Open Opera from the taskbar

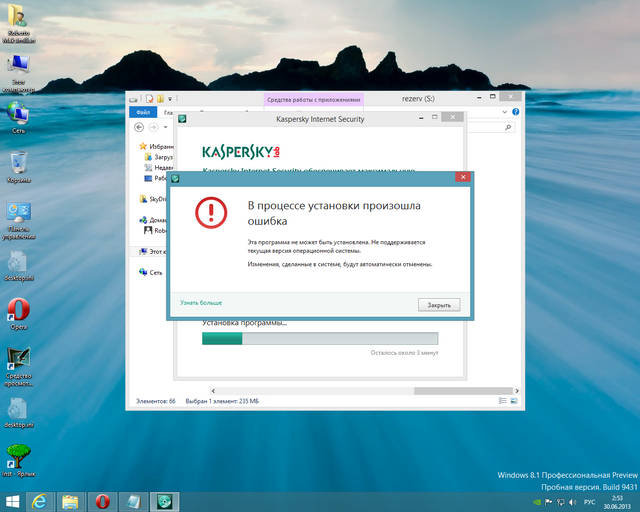102,502
